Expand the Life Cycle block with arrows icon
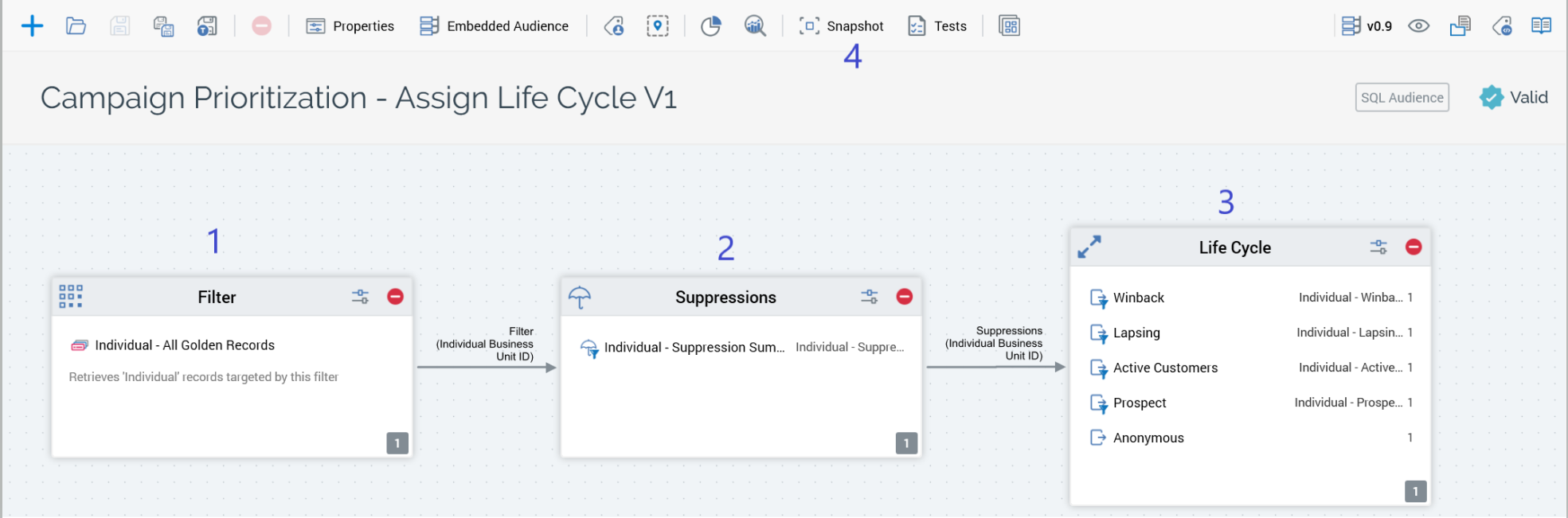Screen dimensions: 1568x518 pos(1089,247)
